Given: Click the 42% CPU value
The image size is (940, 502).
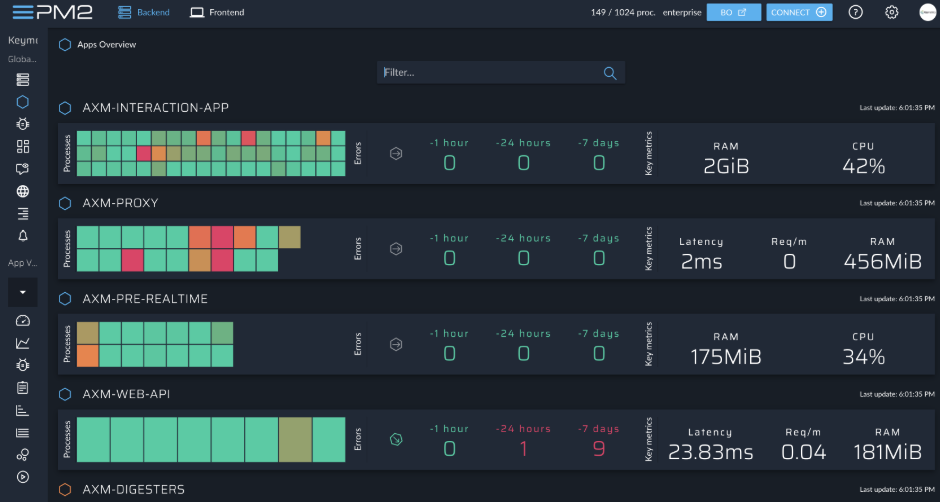Looking at the screenshot, I should pos(864,166).
